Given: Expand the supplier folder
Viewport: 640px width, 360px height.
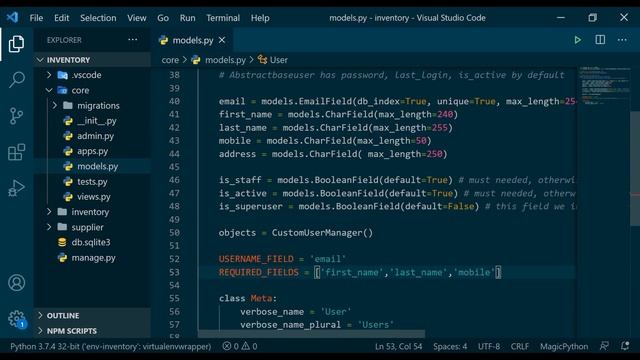Looking at the screenshot, I should pyautogui.click(x=49, y=227).
